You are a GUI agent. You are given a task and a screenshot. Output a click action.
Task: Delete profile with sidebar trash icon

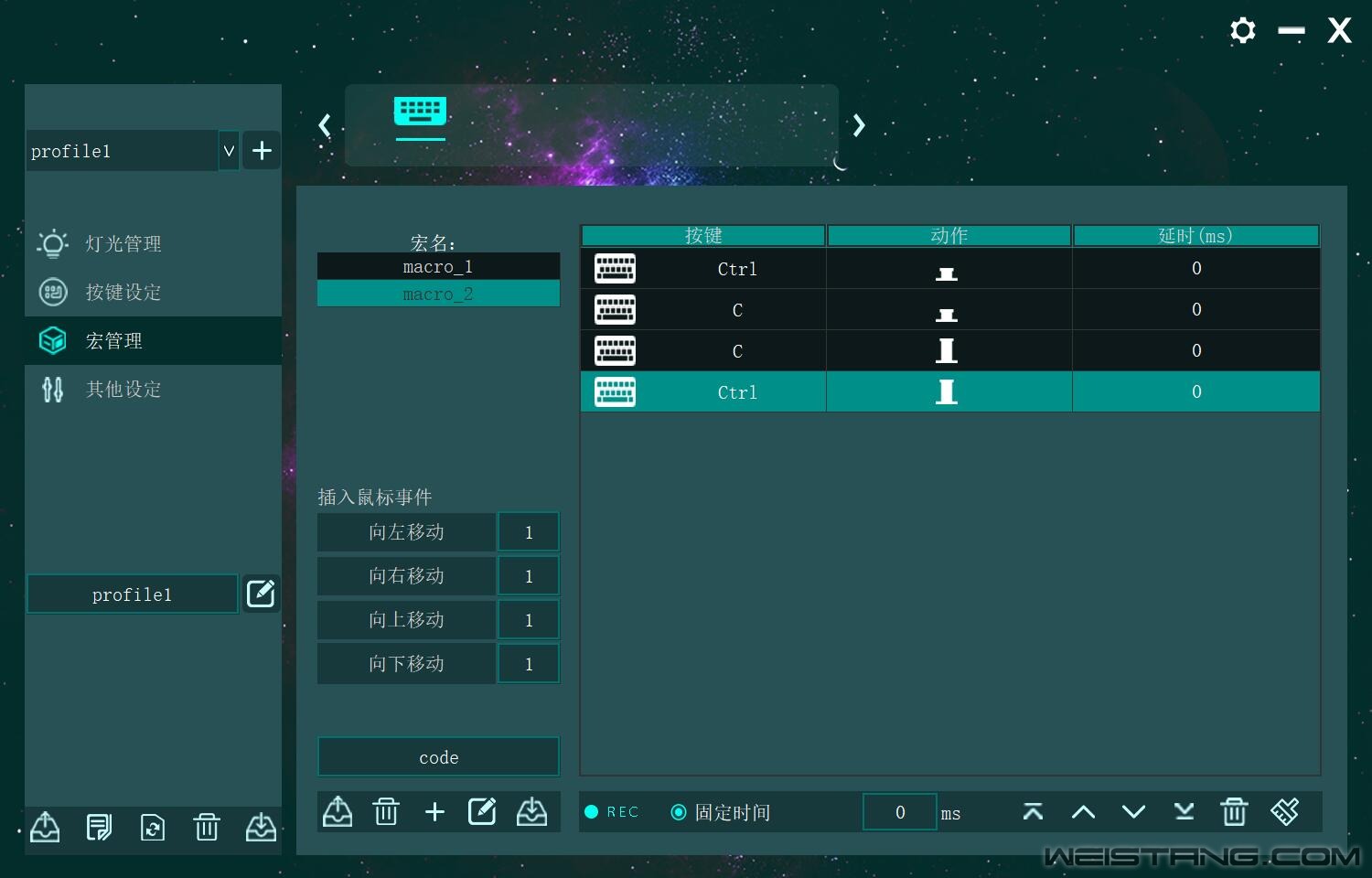[207, 828]
